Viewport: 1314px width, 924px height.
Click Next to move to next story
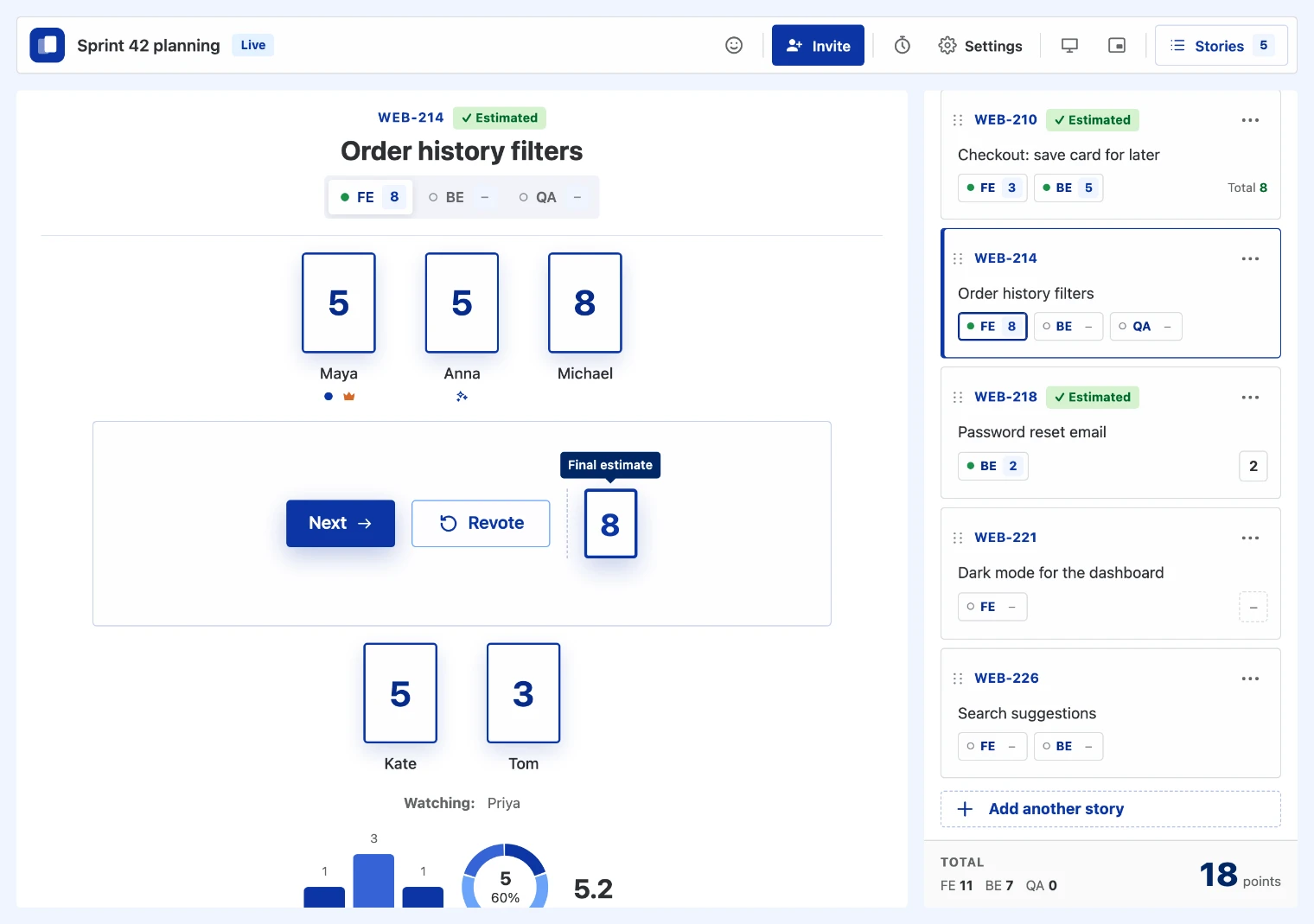click(341, 523)
